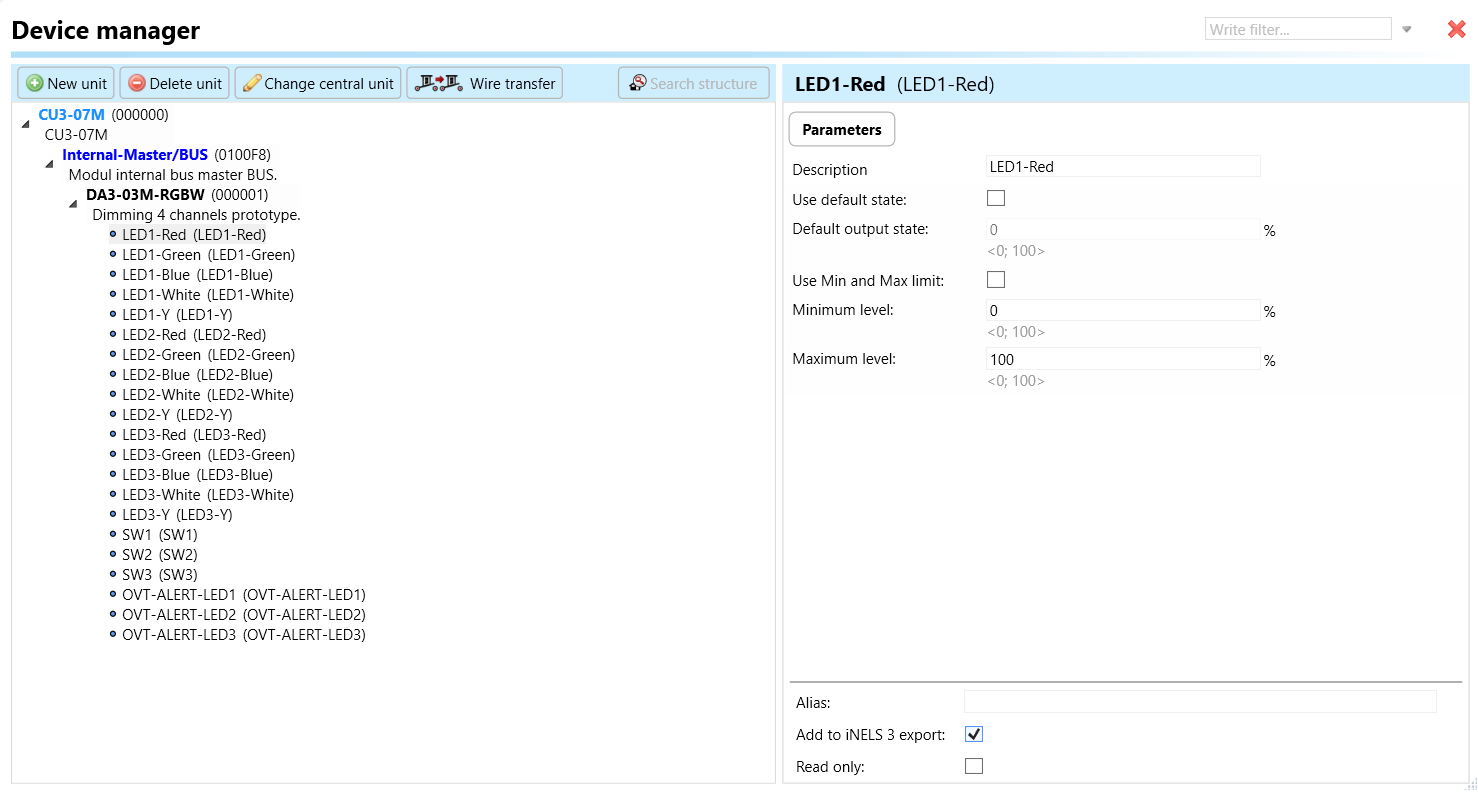The width and height of the screenshot is (1478, 792).
Task: Select LED3-White in the device tree
Action: tap(207, 495)
